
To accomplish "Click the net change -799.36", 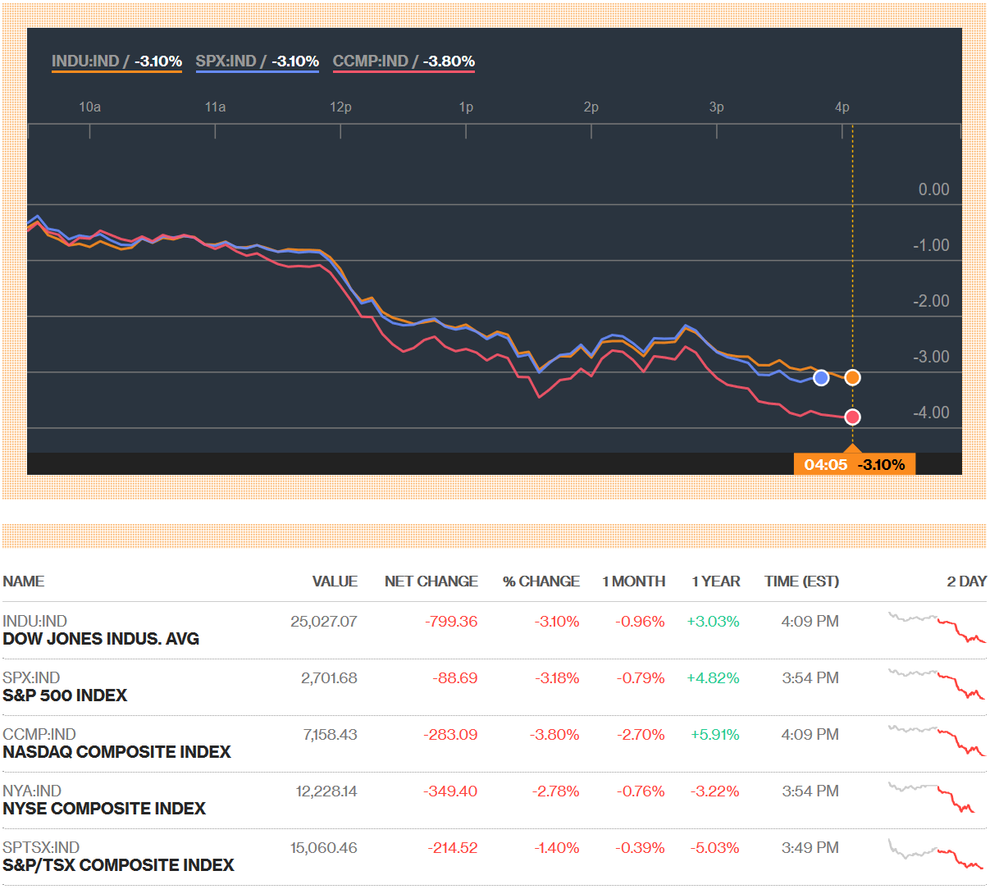I will pyautogui.click(x=451, y=621).
